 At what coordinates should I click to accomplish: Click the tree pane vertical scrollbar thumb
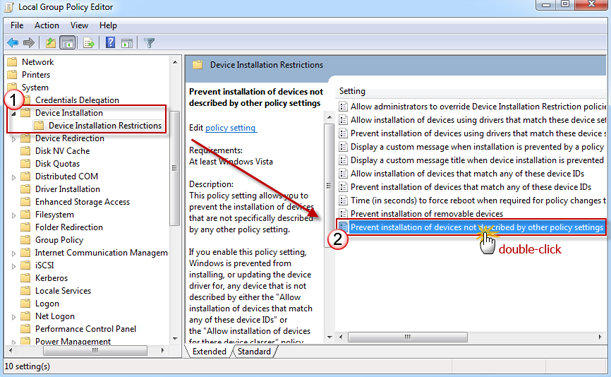[174, 168]
